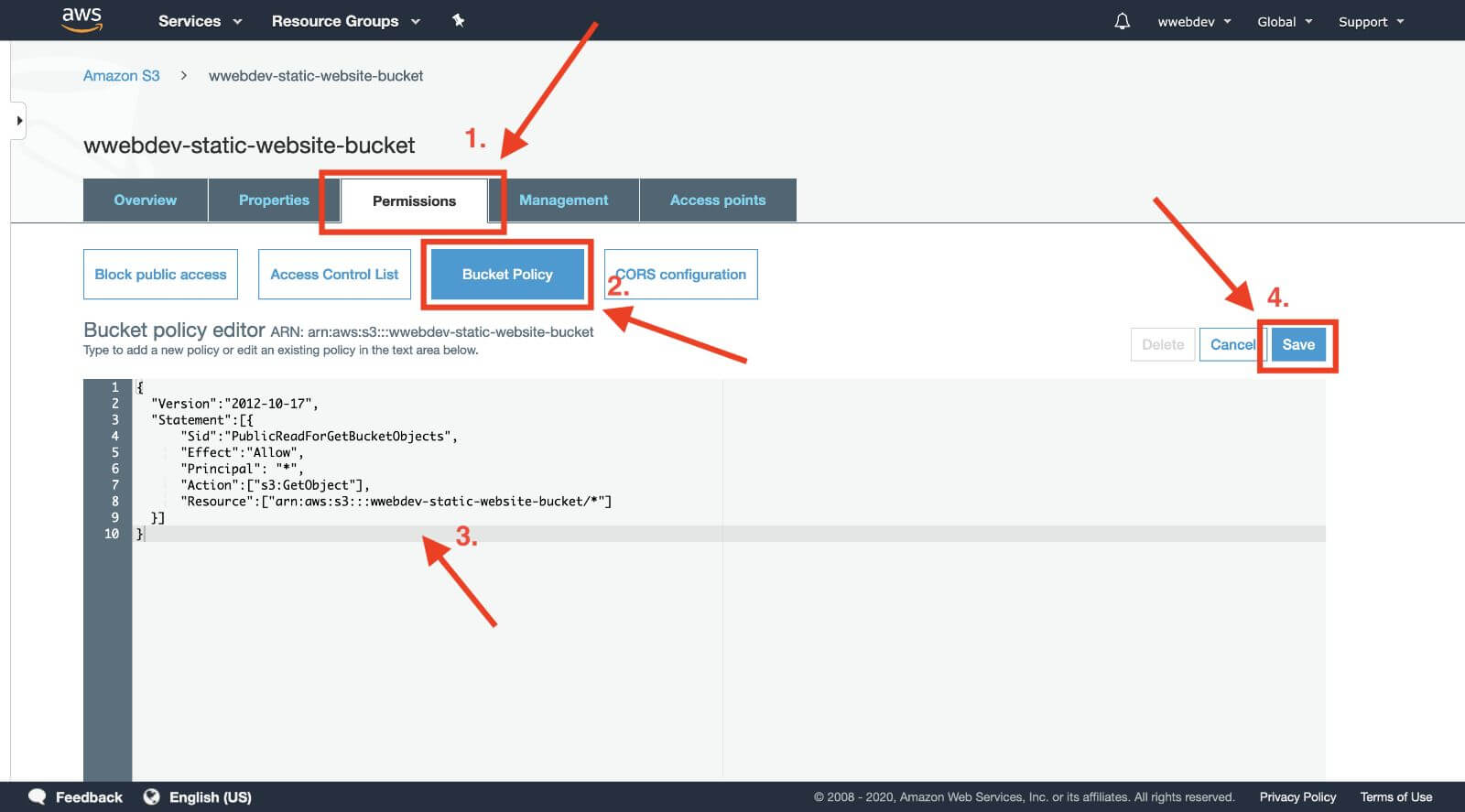This screenshot has height=812, width=1465.
Task: Click the "Action":["s3:GetObject"] line
Action: 275,485
